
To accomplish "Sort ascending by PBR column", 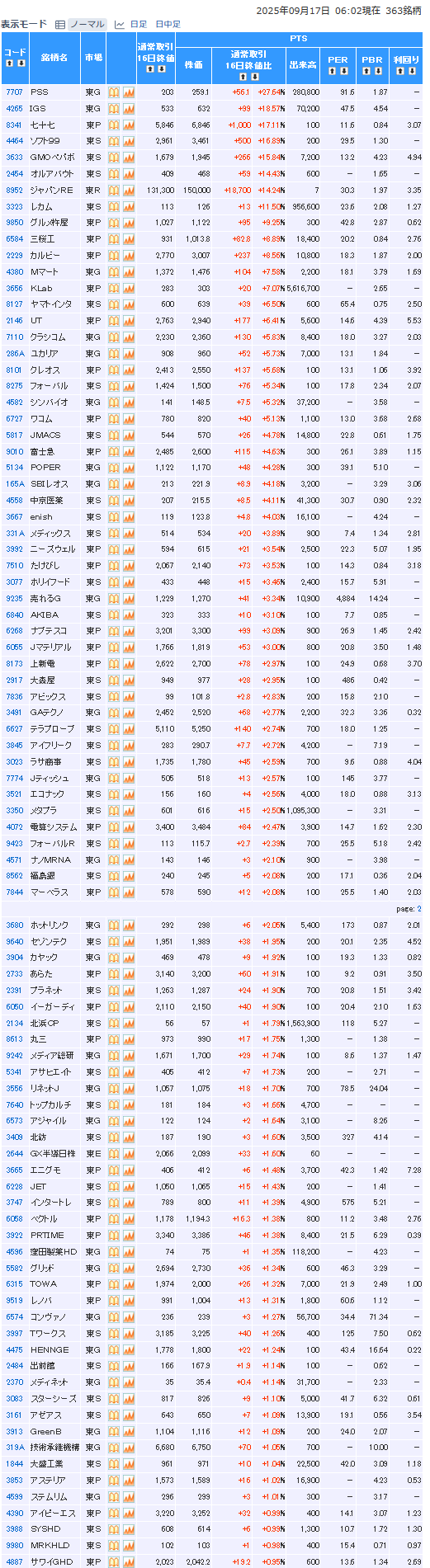I will point(366,71).
